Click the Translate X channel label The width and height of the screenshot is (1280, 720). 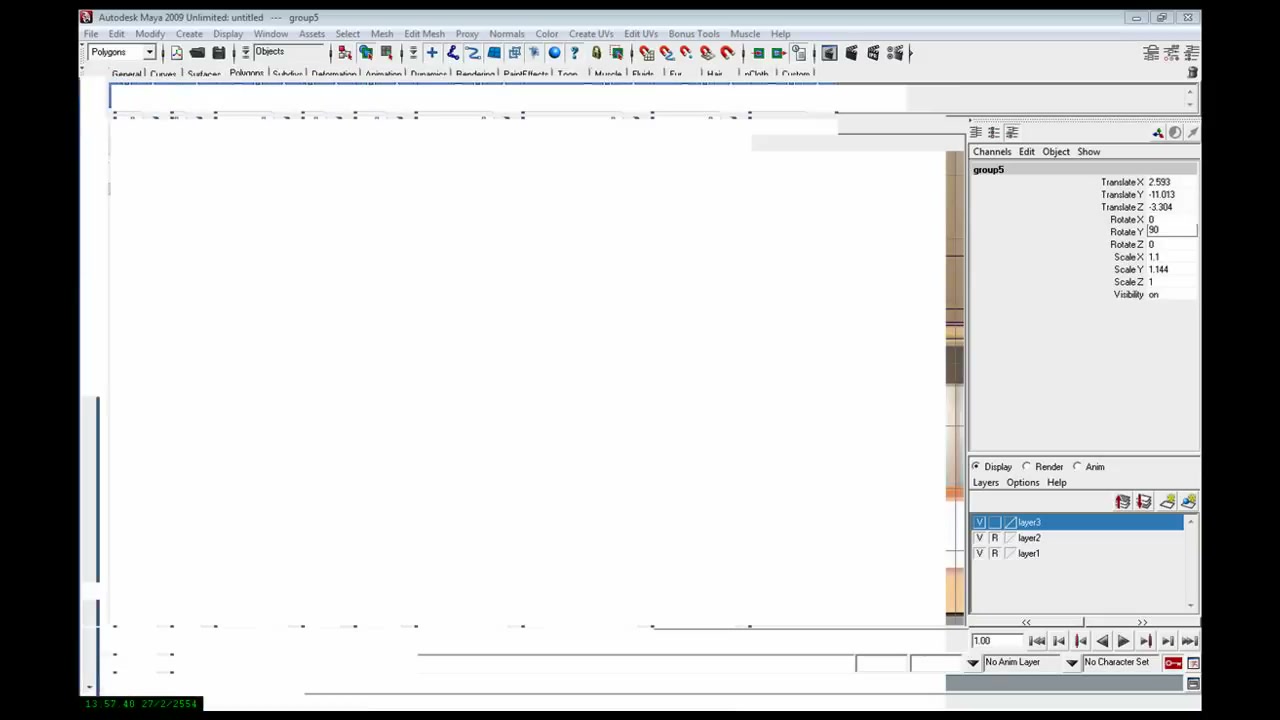tap(1121, 182)
